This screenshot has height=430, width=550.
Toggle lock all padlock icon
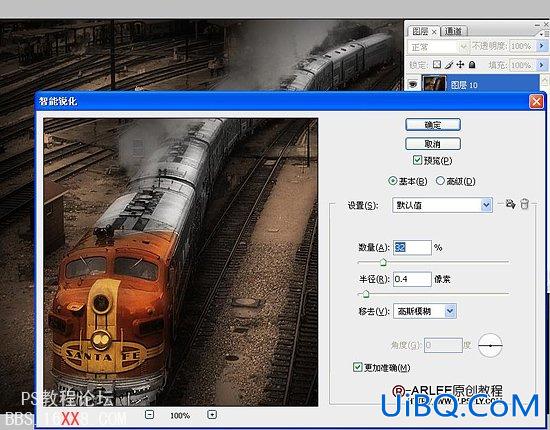472,65
